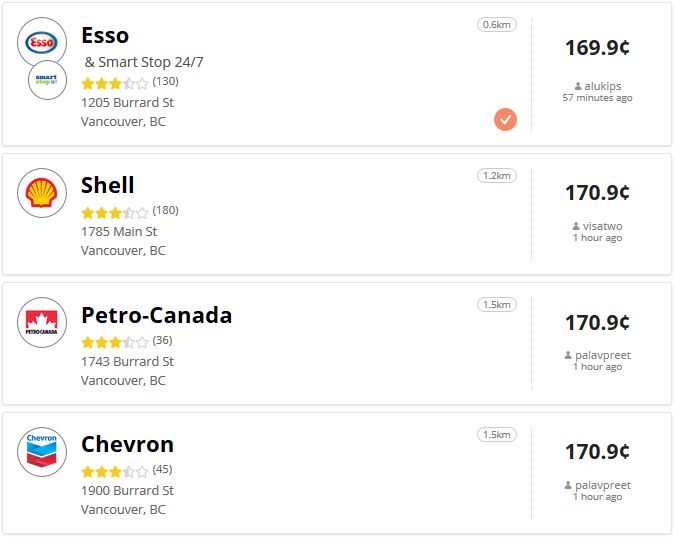This screenshot has height=537, width=676.
Task: Open the Petro-Canada station title link
Action: click(156, 315)
